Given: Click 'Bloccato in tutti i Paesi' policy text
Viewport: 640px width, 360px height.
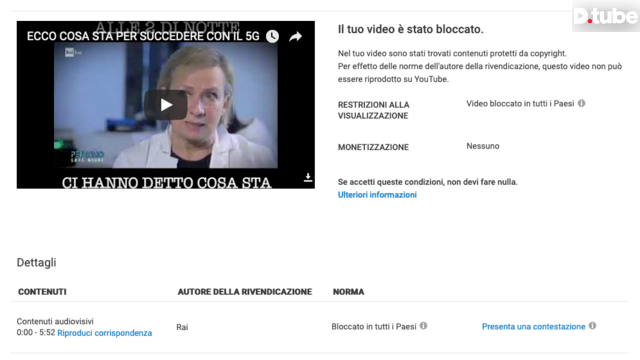Looking at the screenshot, I should [x=373, y=327].
